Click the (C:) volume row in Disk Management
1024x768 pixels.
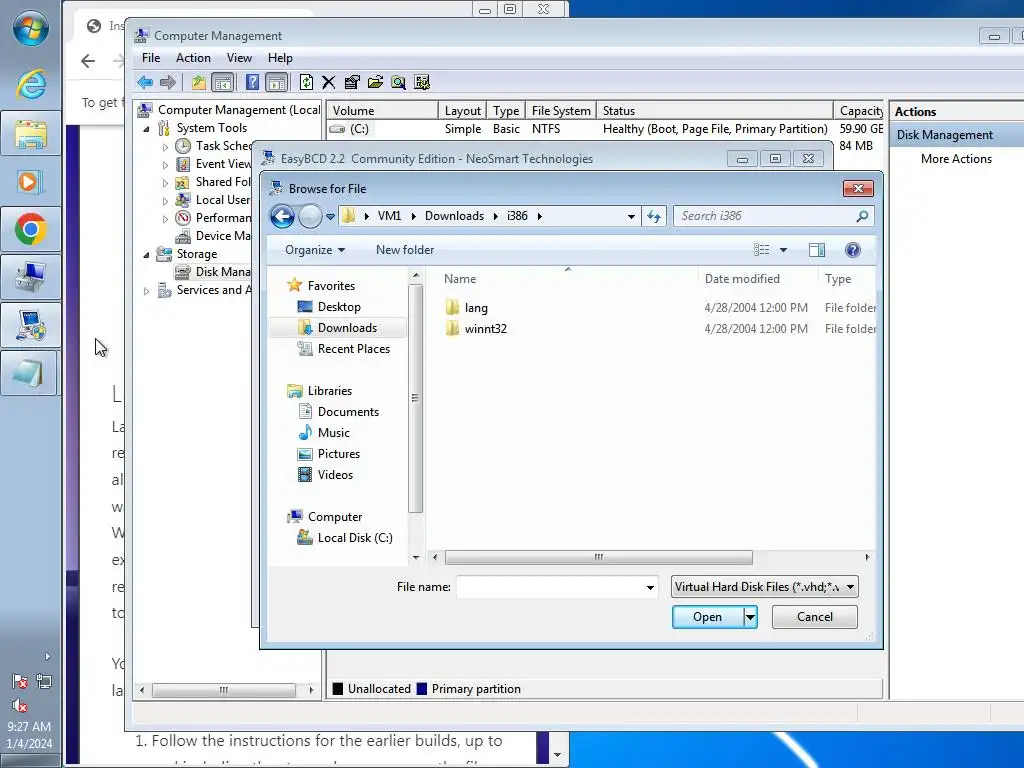(605, 129)
